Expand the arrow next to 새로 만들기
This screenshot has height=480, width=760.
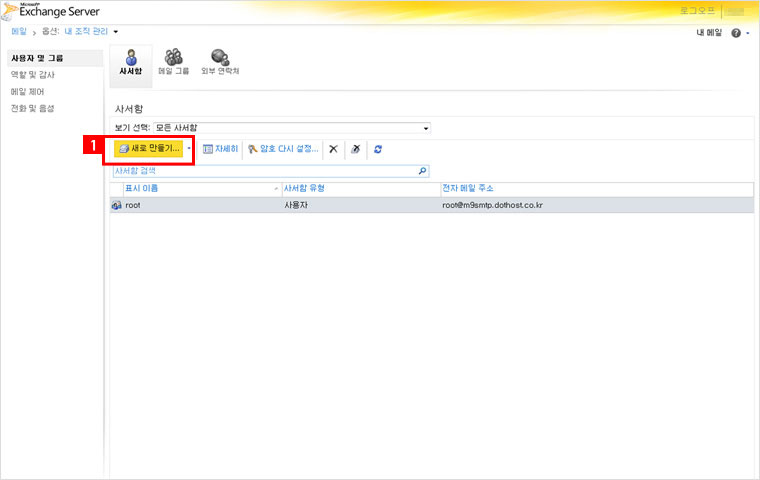coord(189,149)
